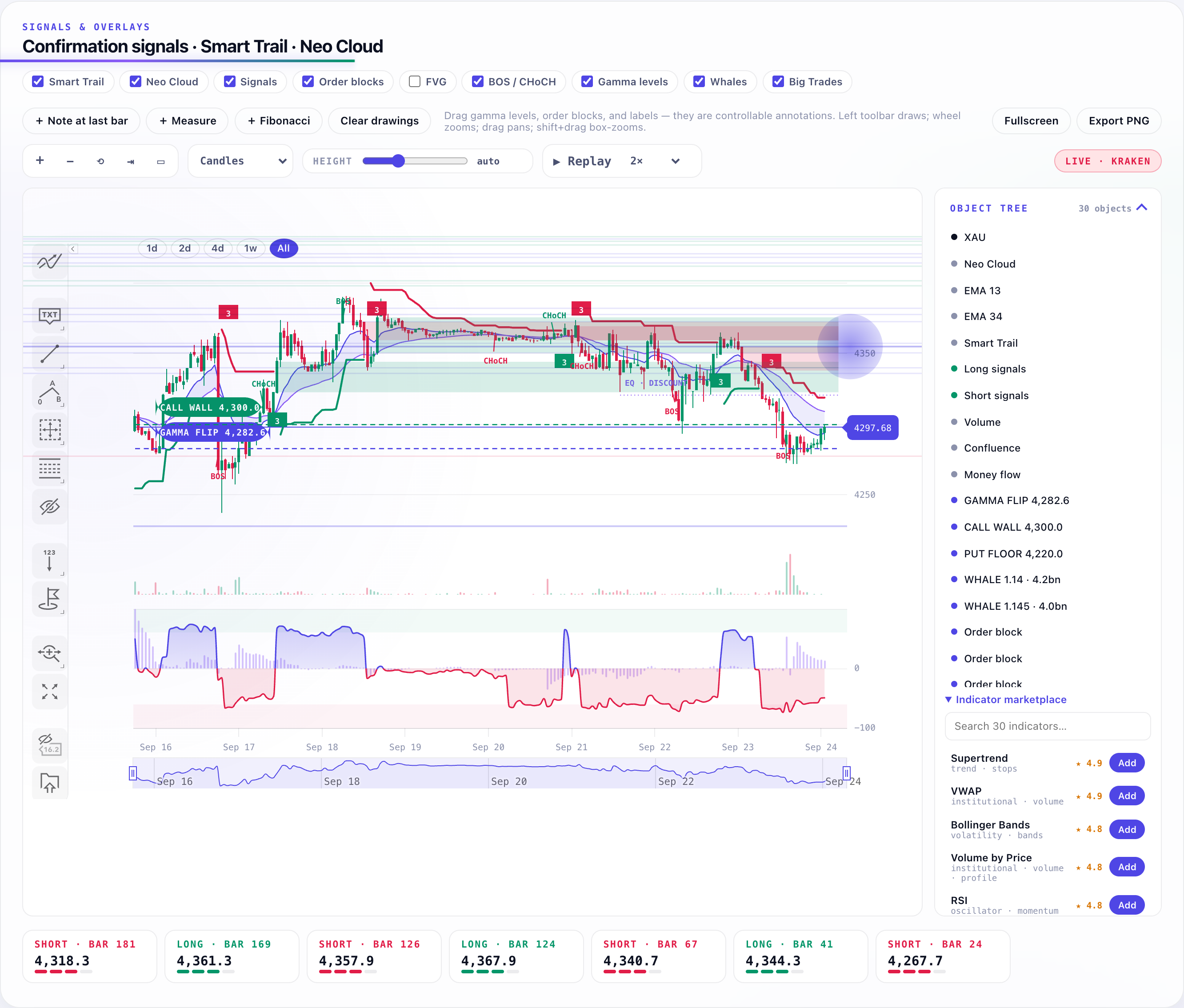
Task: Click the Fullscreen button
Action: [x=1031, y=121]
